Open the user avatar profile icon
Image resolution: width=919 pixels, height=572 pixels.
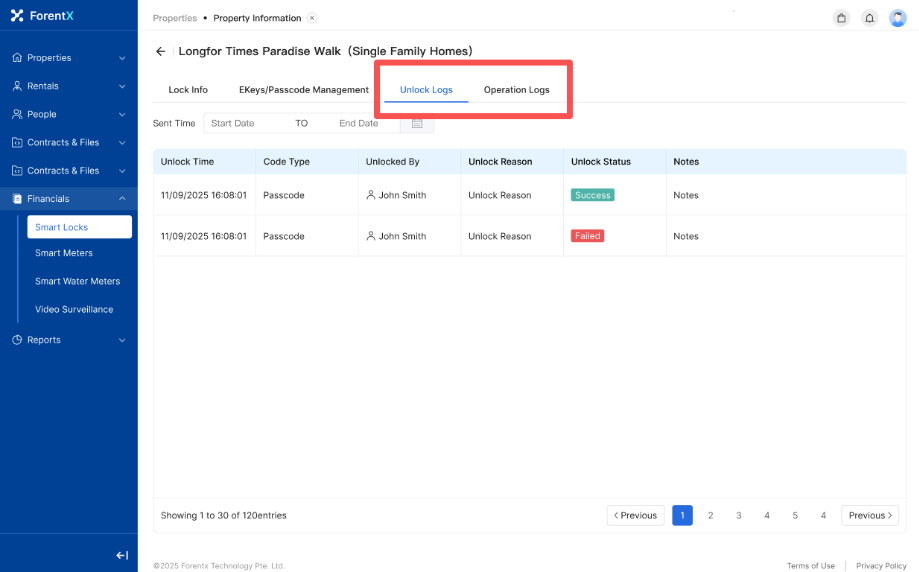[x=897, y=18]
